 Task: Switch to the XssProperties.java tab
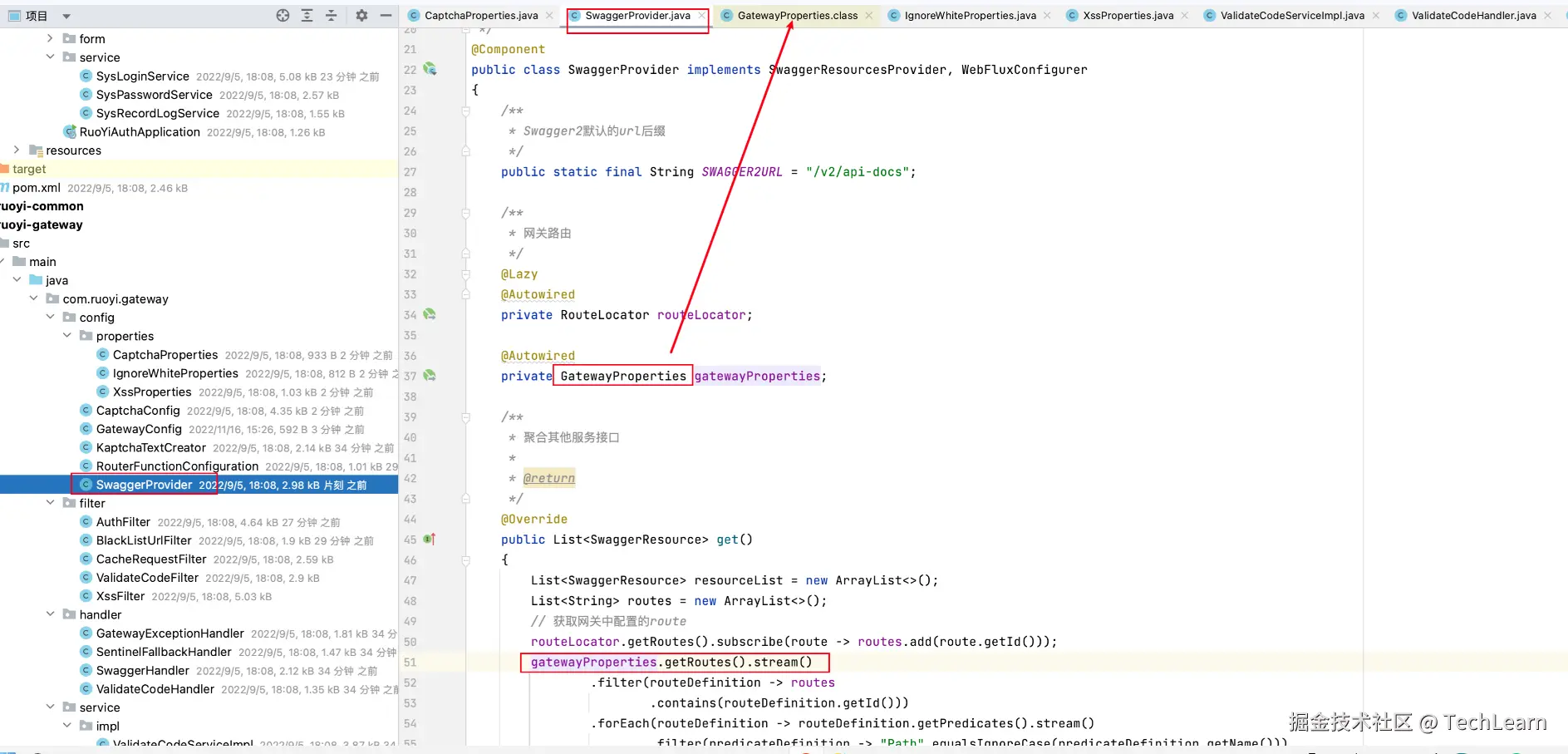(x=1128, y=16)
